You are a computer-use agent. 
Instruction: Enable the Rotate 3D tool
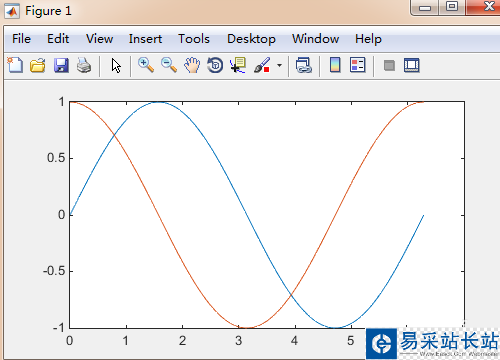[215, 65]
